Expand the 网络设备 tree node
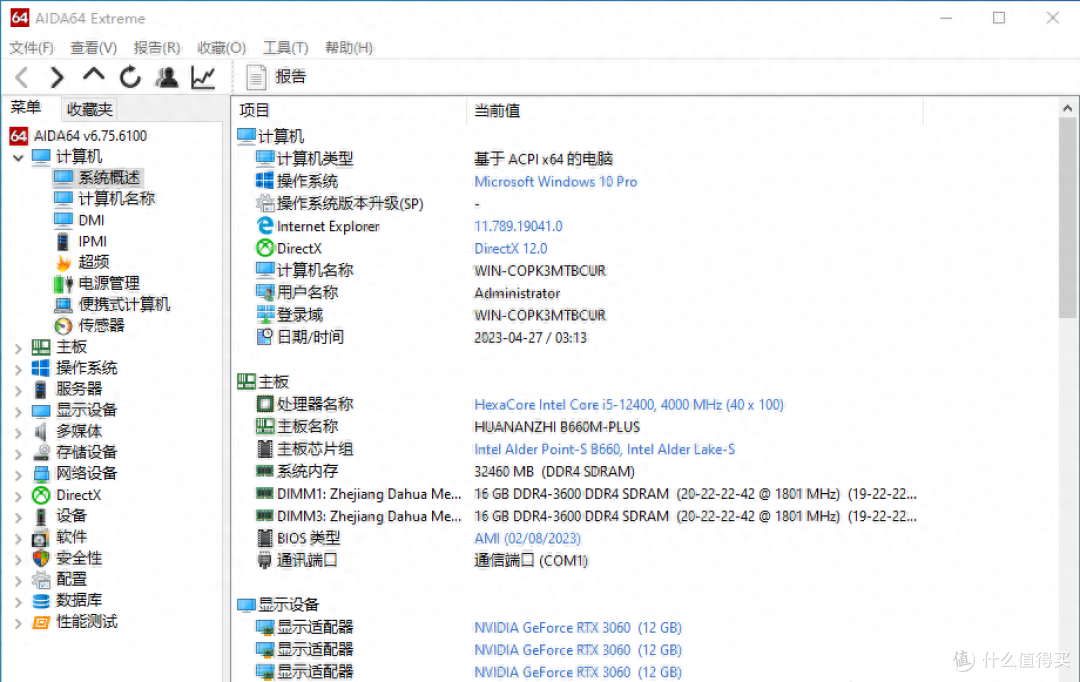The image size is (1080, 682). pos(19,475)
